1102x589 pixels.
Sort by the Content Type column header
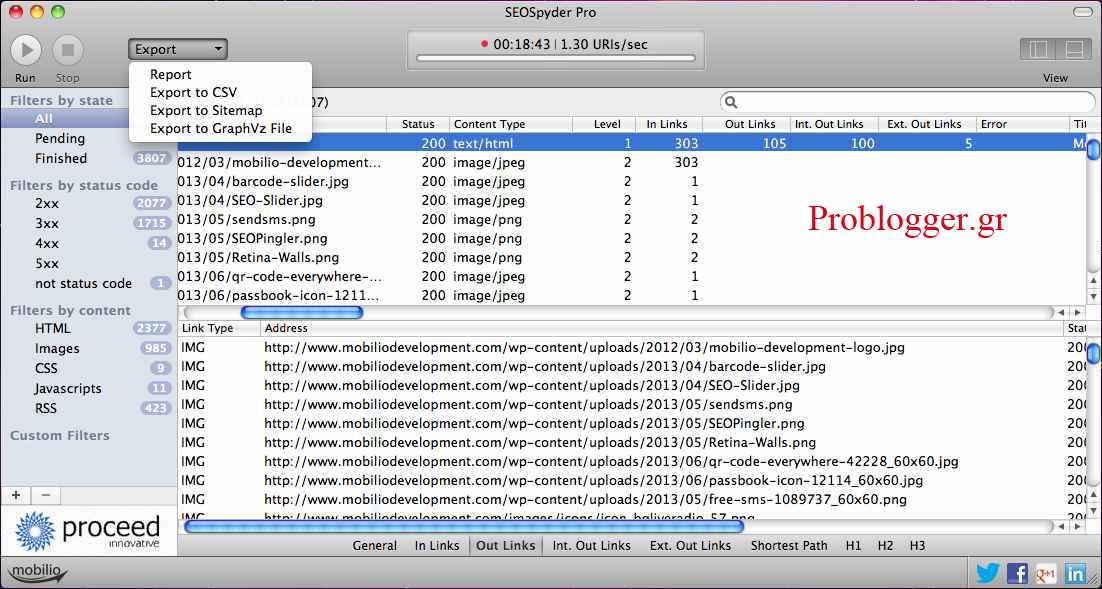(511, 124)
